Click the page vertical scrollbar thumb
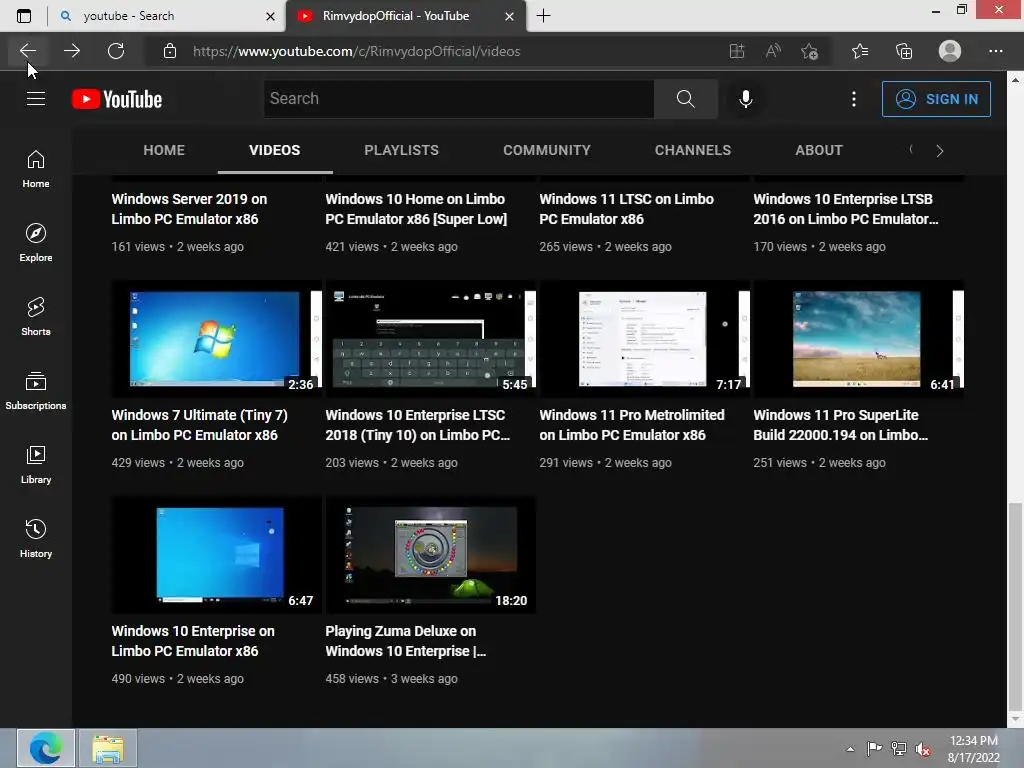This screenshot has height=768, width=1024. 1015,605
